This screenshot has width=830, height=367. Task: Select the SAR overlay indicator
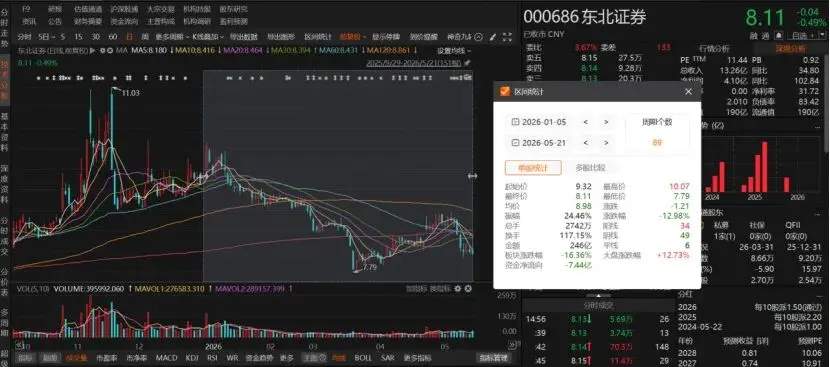(x=388, y=358)
